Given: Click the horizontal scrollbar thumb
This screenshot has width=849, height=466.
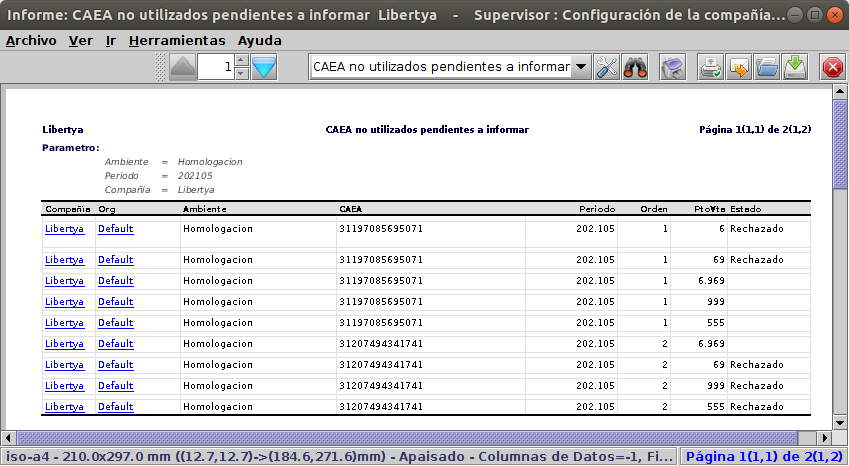Looking at the screenshot, I should [407, 437].
